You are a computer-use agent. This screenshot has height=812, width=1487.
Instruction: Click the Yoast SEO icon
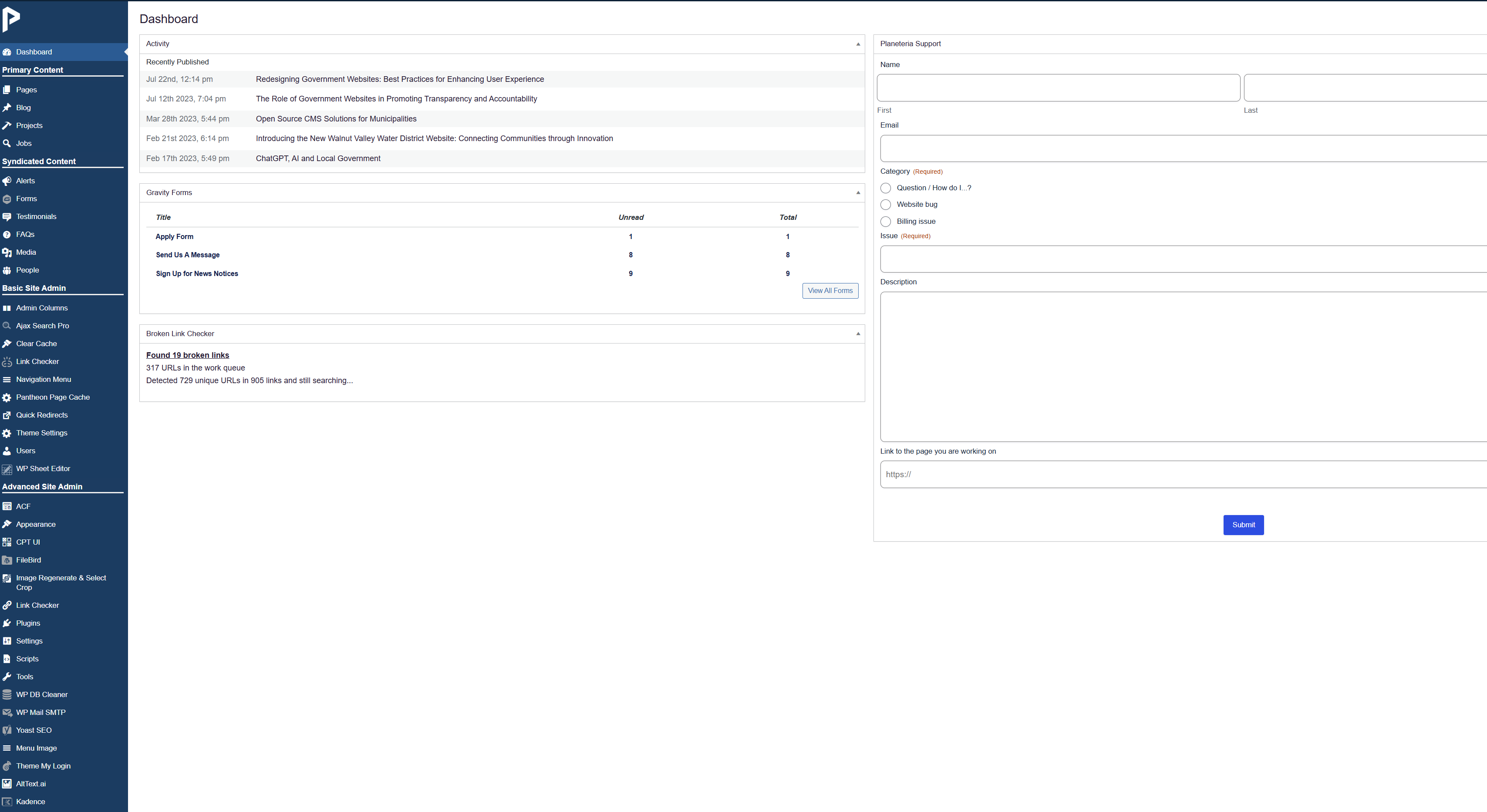7,731
